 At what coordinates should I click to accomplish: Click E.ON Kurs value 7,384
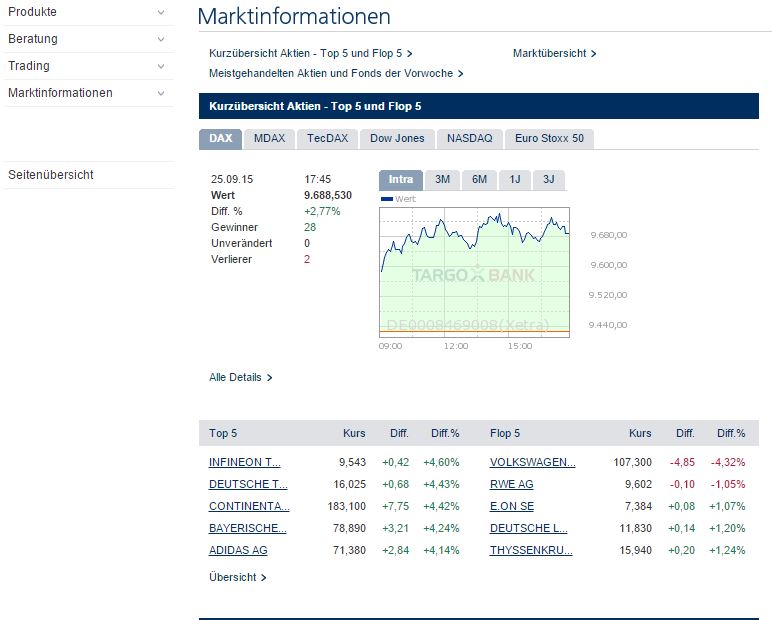pos(638,506)
